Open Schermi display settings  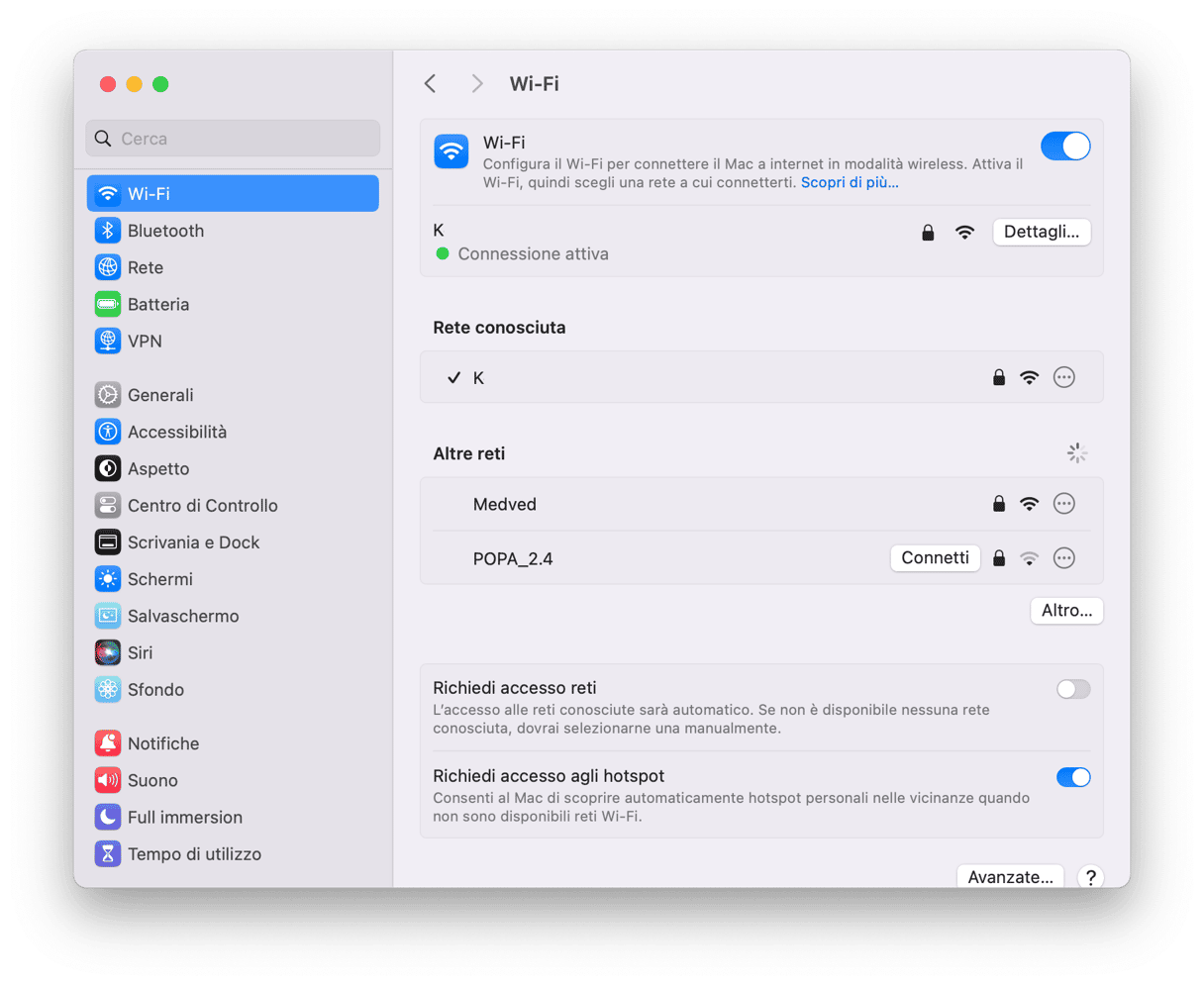point(233,579)
